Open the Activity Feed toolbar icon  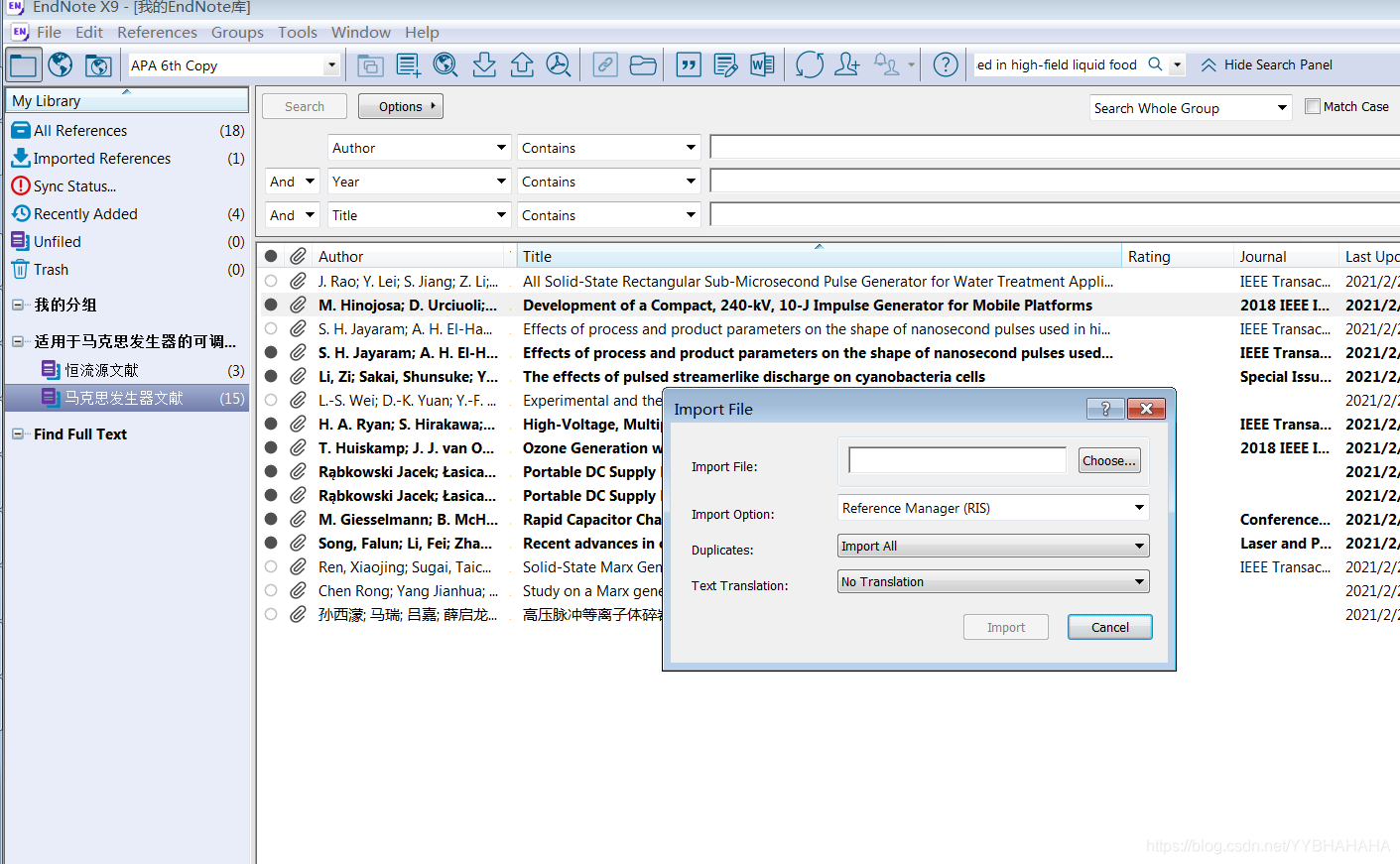(887, 65)
